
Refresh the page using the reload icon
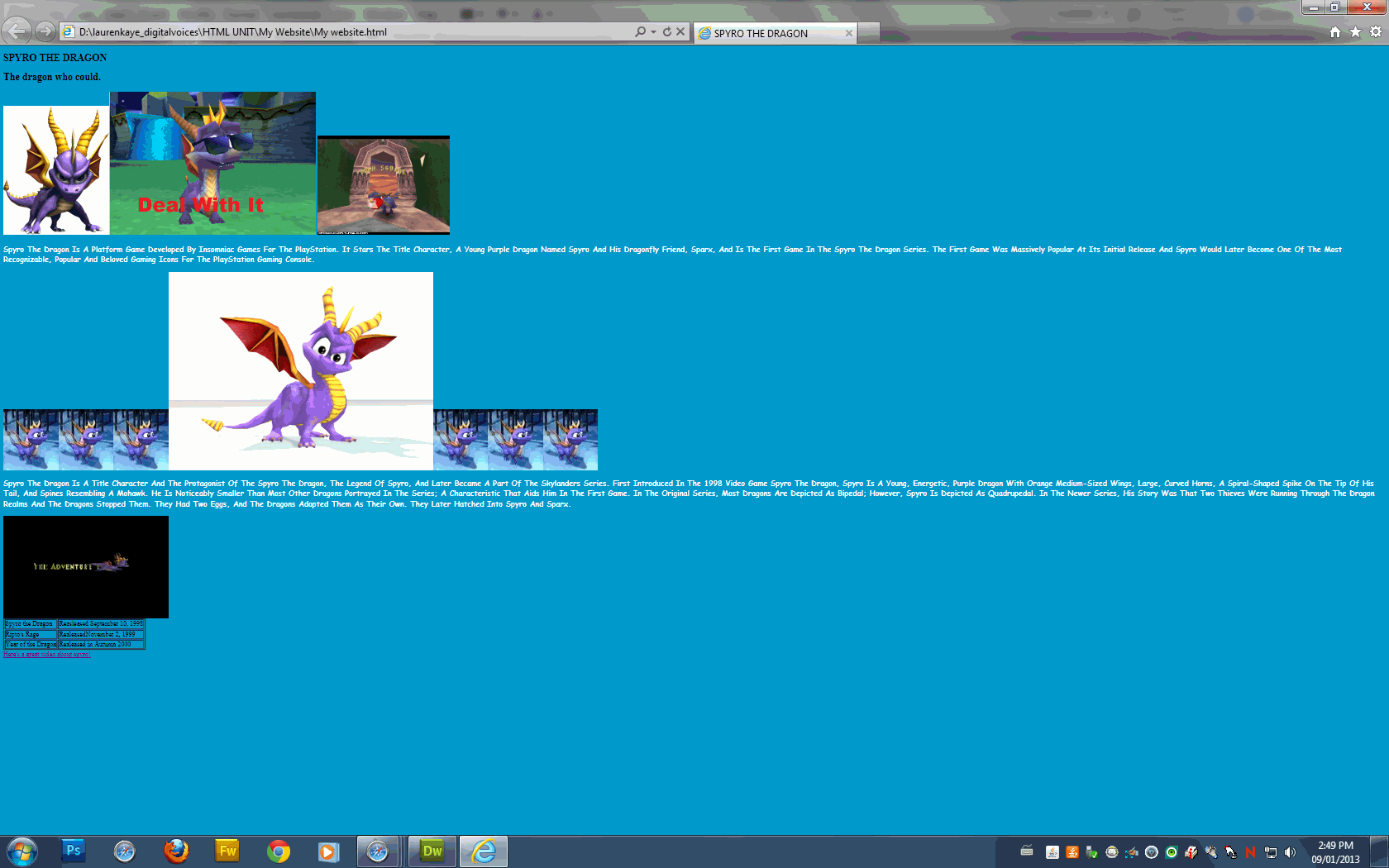(666, 32)
